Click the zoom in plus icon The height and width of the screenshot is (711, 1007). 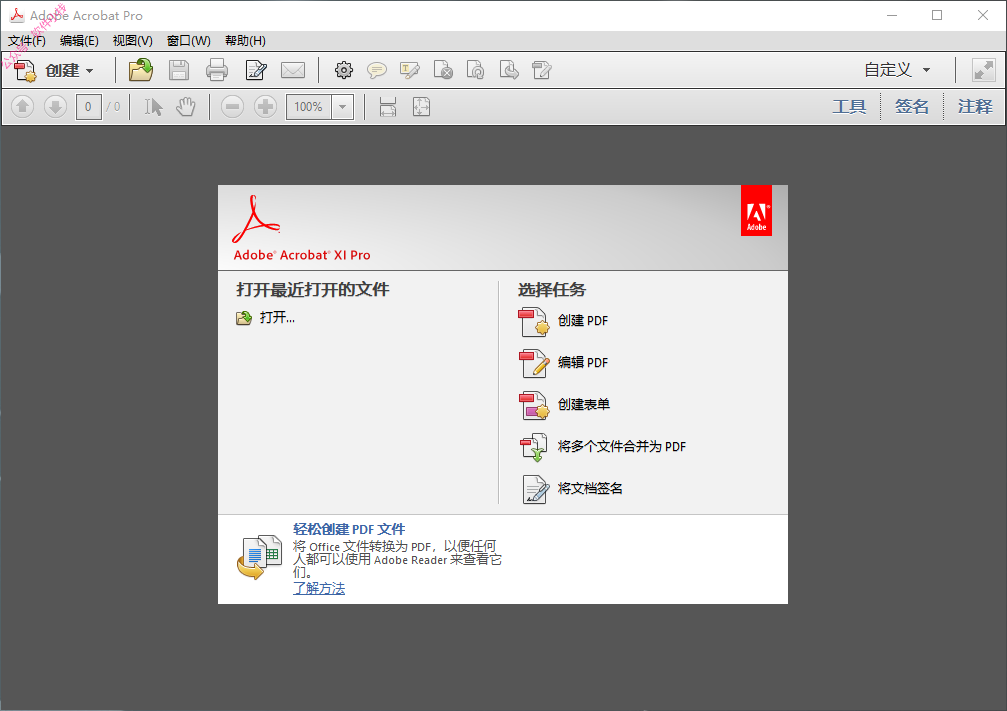(x=265, y=107)
